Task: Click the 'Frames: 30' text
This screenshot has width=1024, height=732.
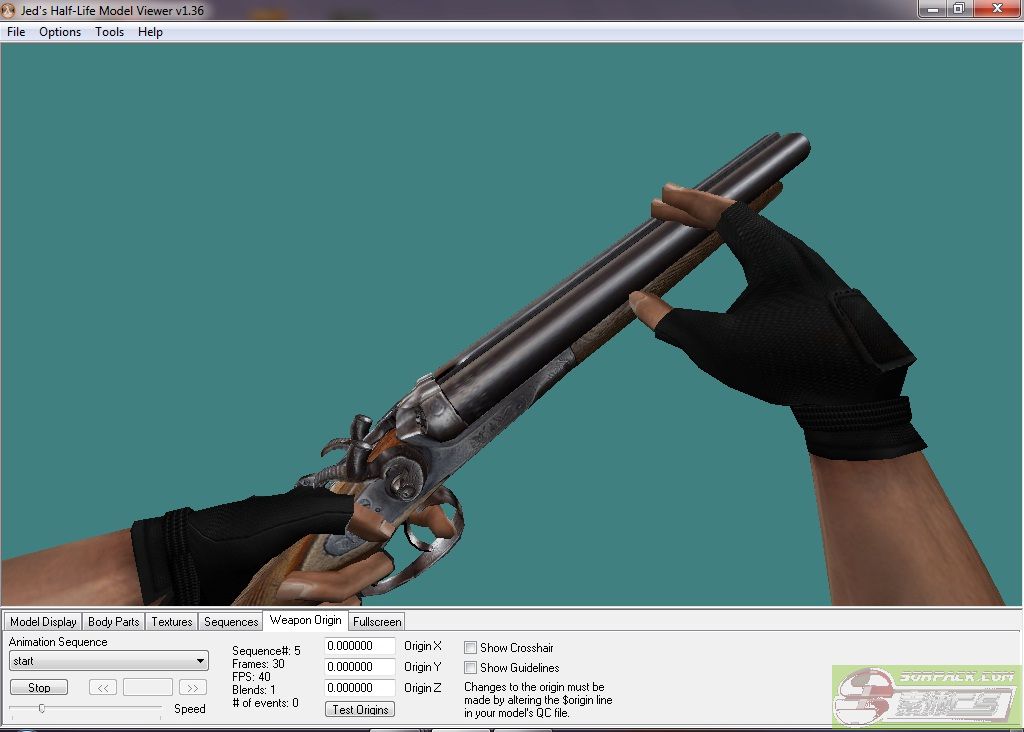Action: point(258,664)
